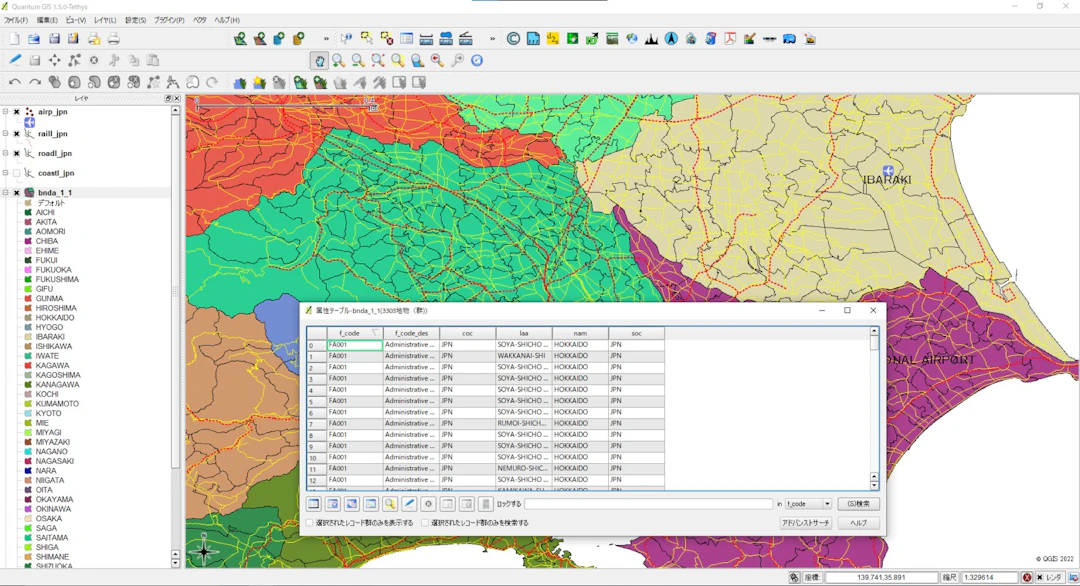This screenshot has width=1080, height=586.
Task: Click the Undo arrow icon
Action: click(x=14, y=83)
